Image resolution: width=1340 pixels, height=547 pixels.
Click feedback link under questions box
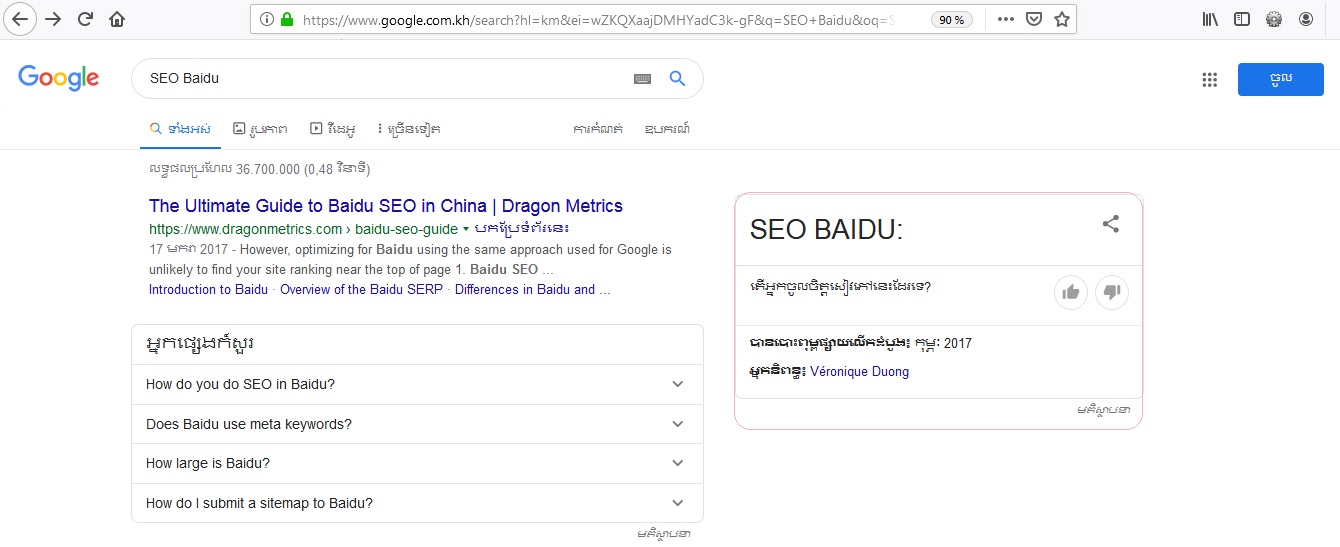(x=663, y=534)
